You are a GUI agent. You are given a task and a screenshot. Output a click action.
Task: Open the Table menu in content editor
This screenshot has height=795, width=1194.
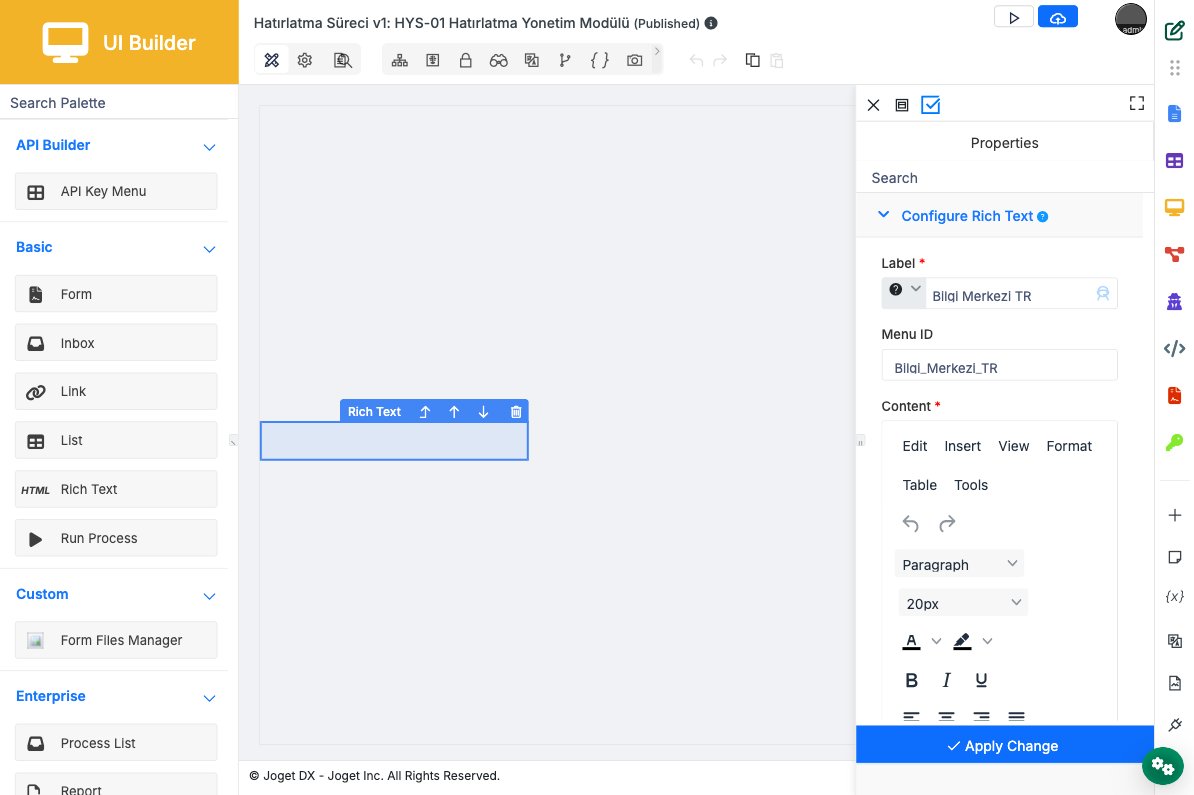point(919,485)
